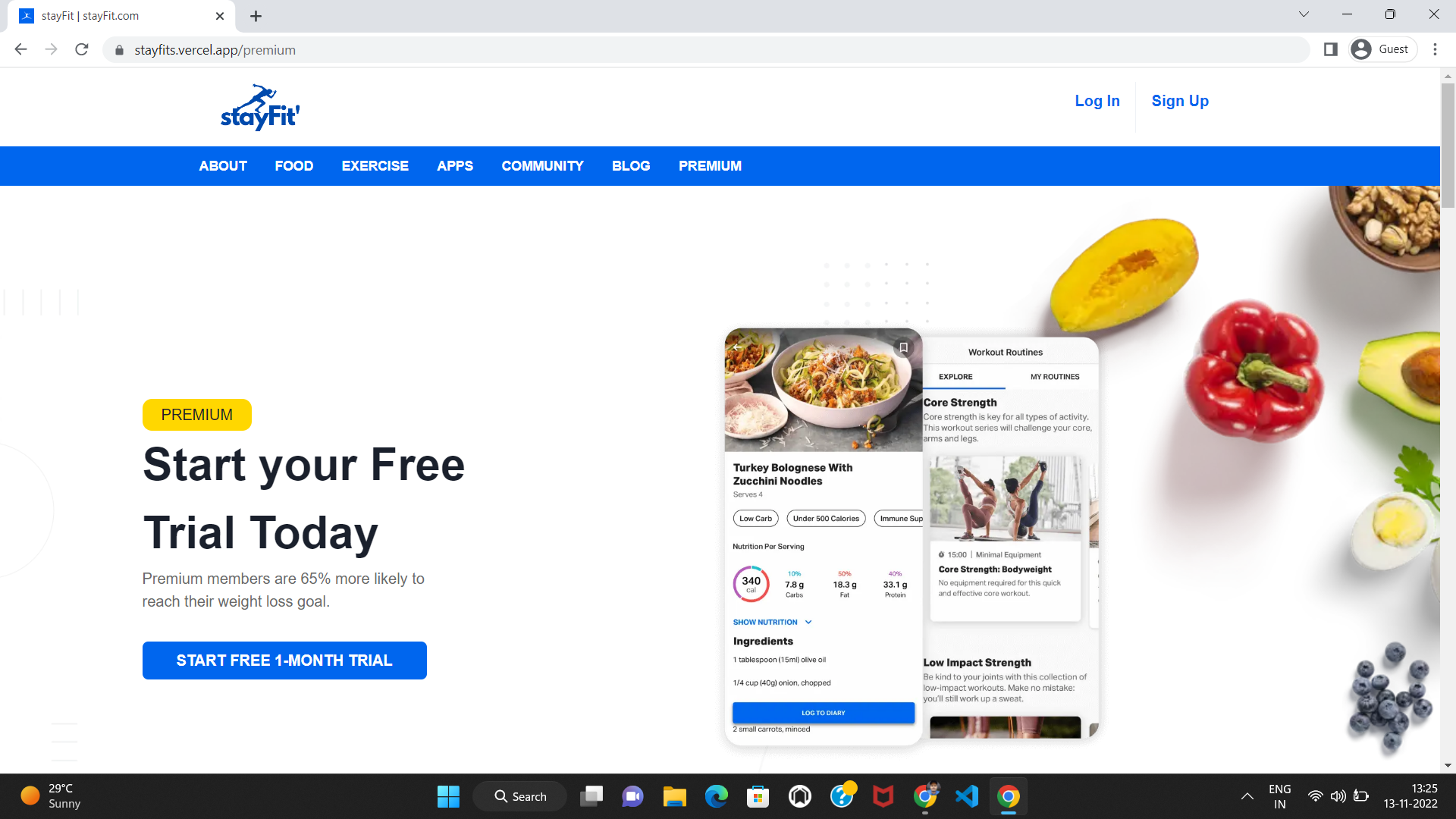Screen dimensions: 1456x819
Task: Reload the page with the refresh icon
Action: point(82,49)
